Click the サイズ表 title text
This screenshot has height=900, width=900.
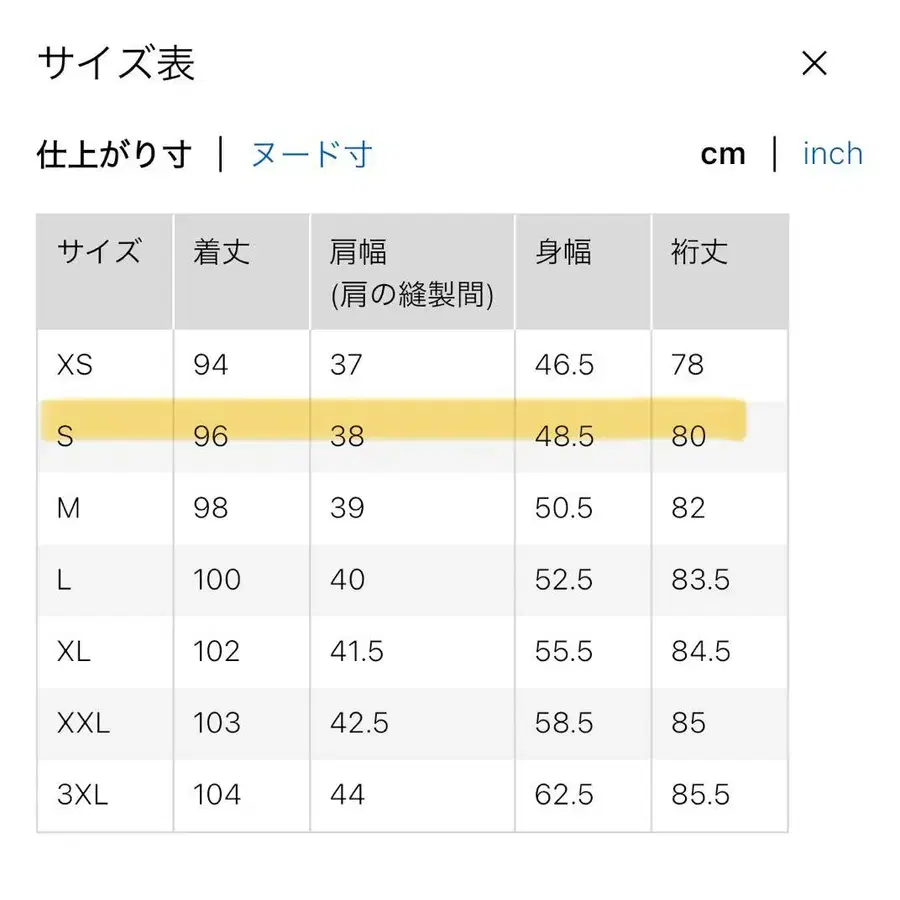[x=116, y=63]
